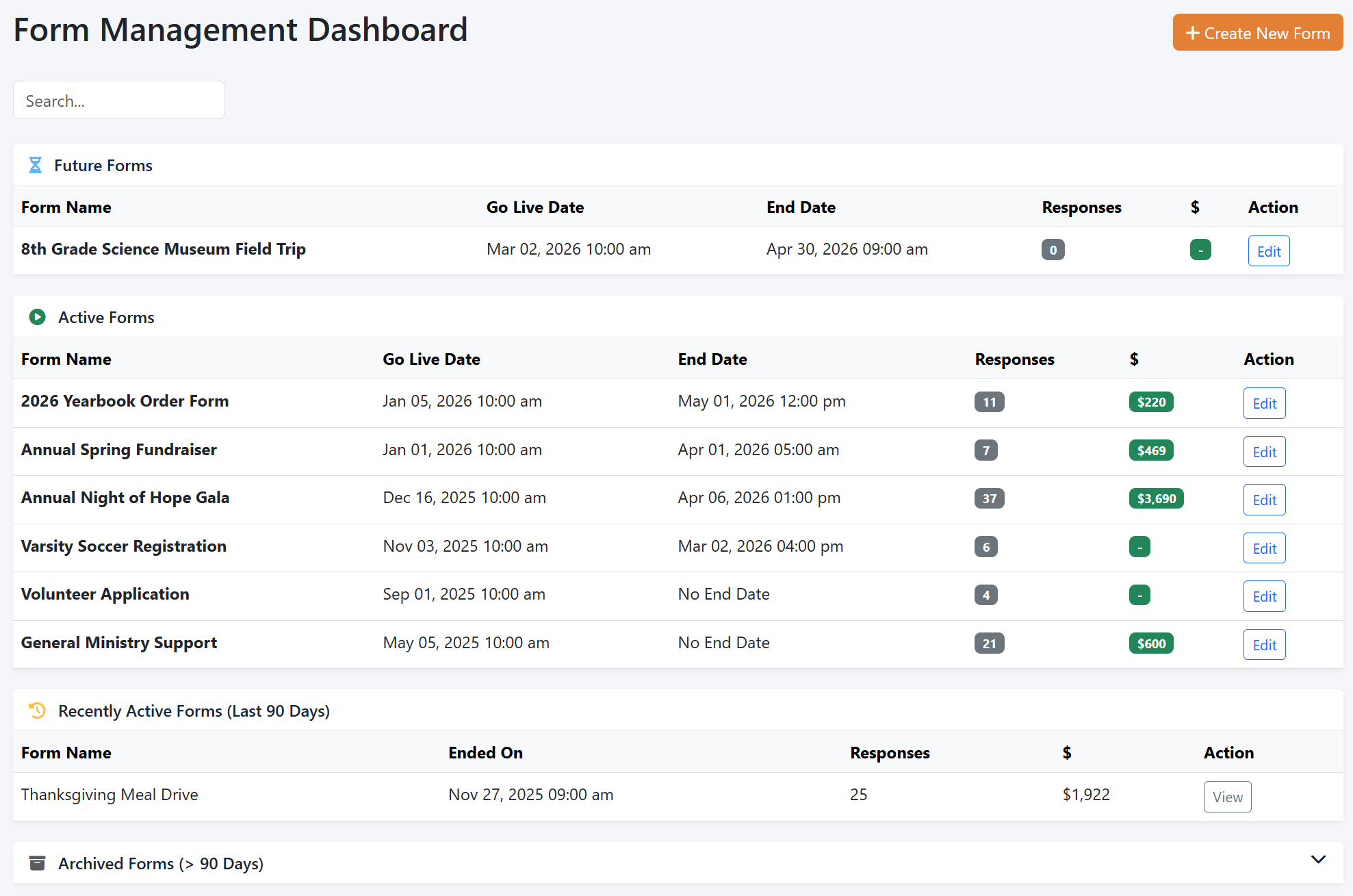Edit the 8th Grade Science Museum Field Trip form

coord(1268,251)
